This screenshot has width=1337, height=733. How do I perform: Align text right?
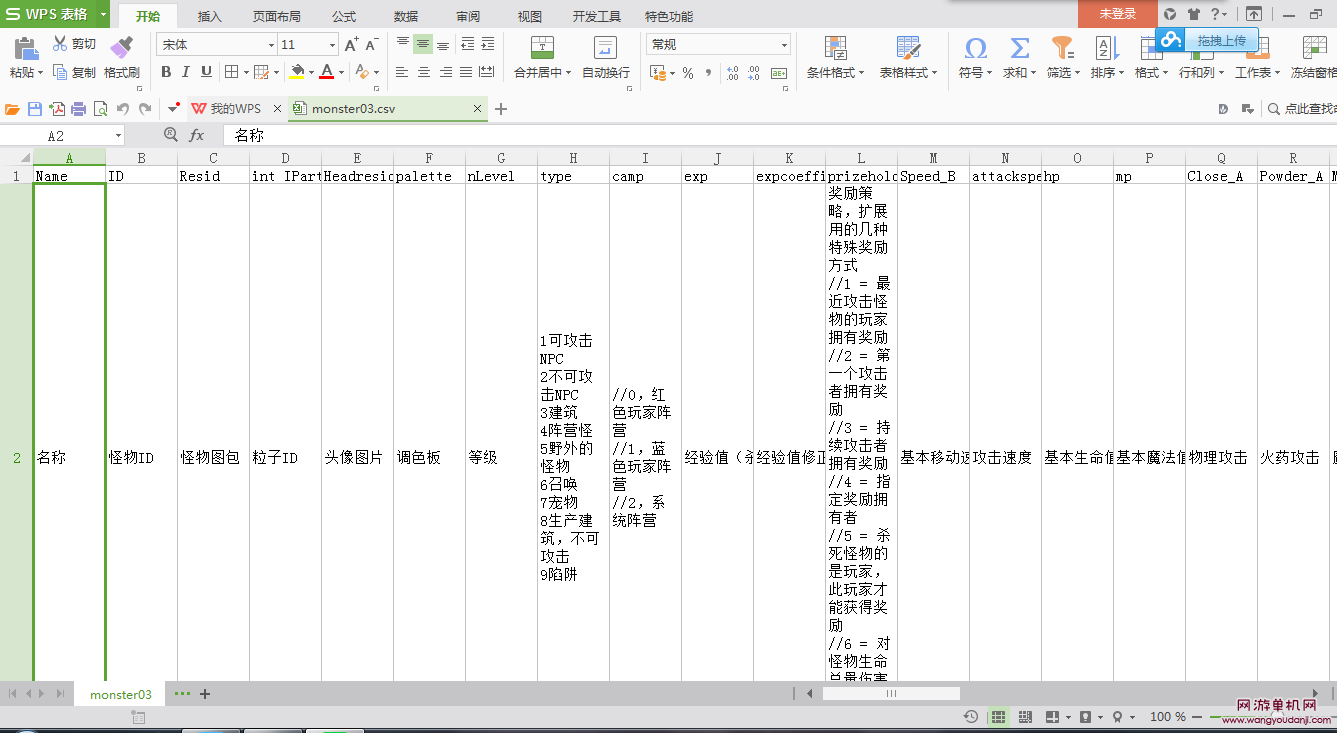[445, 72]
